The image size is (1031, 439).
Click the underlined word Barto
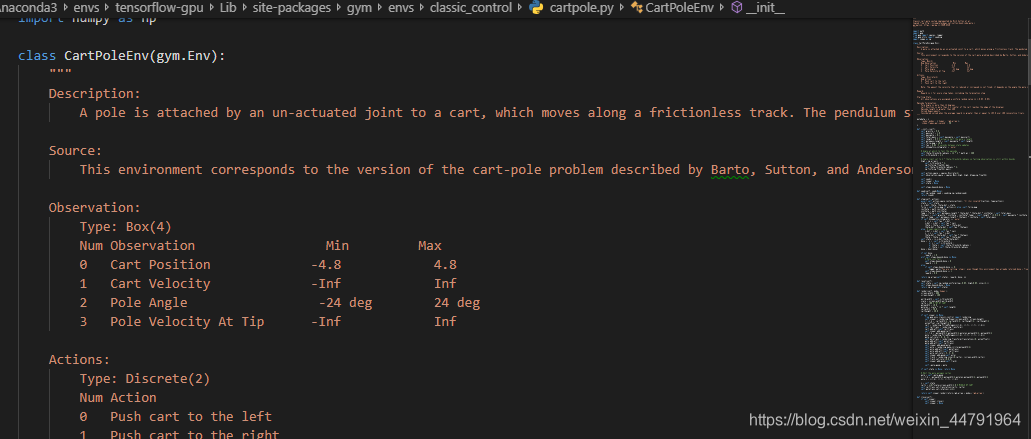coord(729,170)
